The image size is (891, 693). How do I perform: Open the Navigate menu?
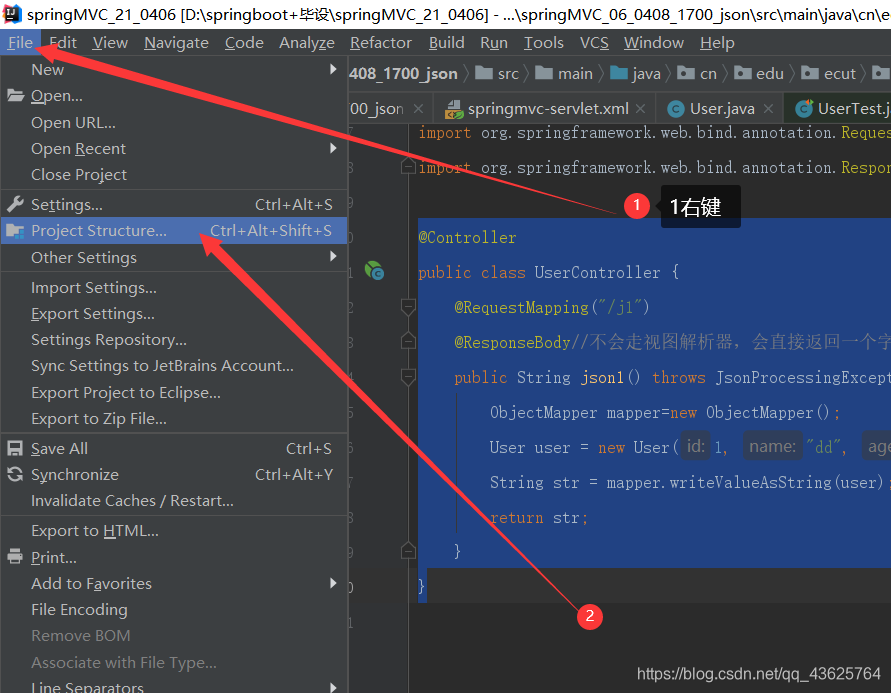coord(176,43)
